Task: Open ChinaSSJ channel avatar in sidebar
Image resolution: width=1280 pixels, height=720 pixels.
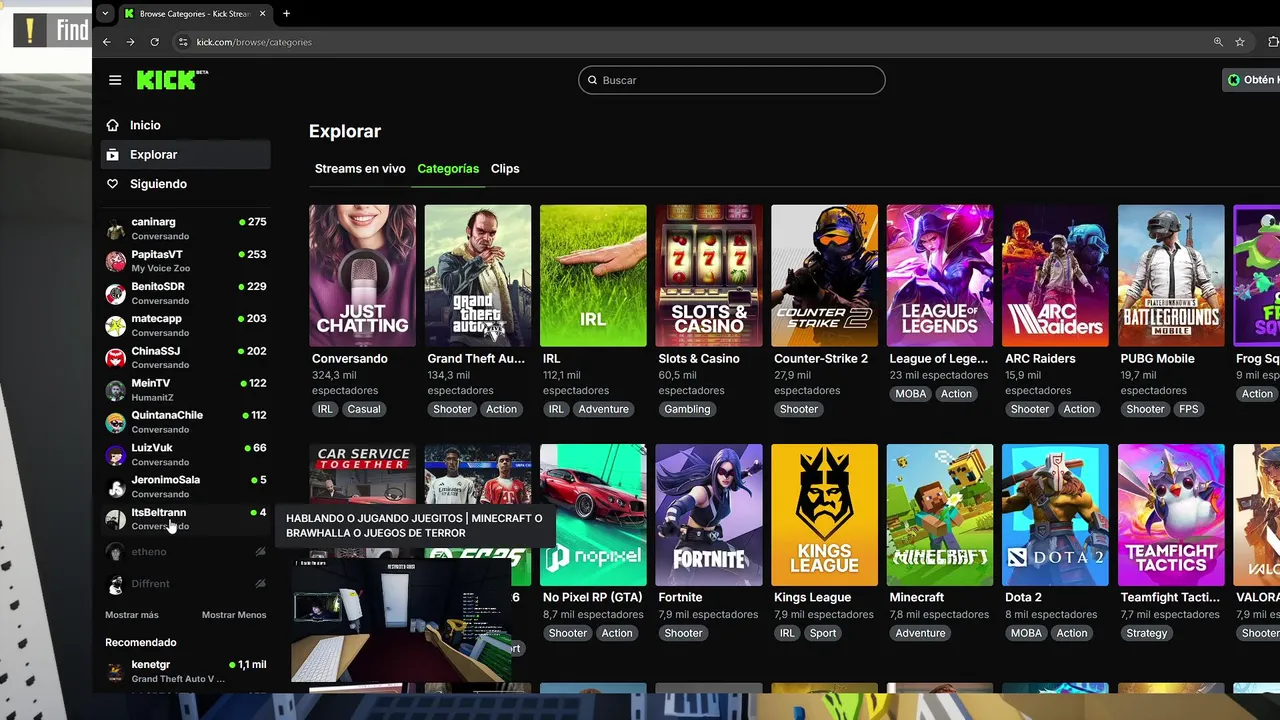Action: pos(116,357)
